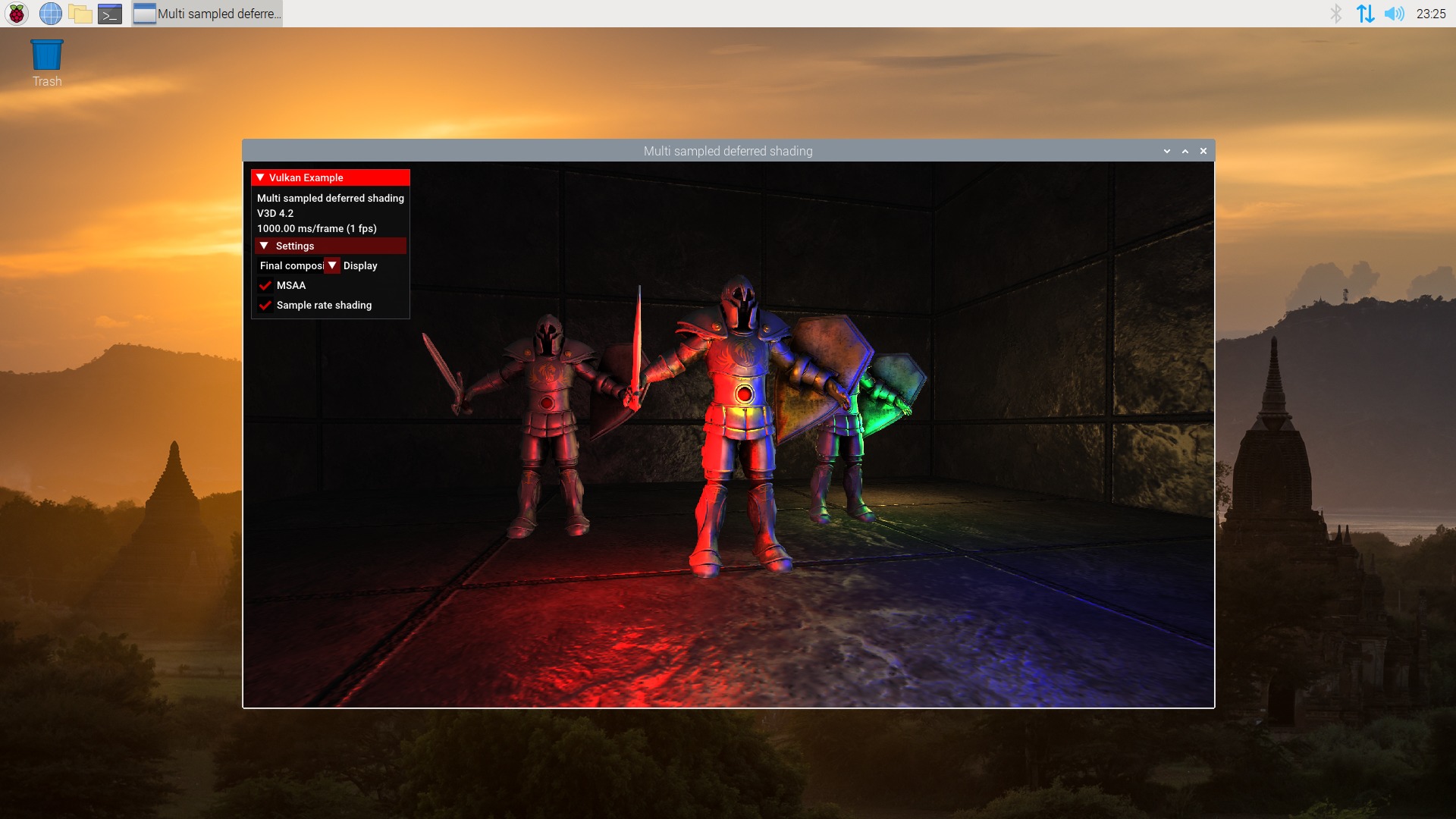Toggle the Sample rate shading checkbox

[265, 305]
